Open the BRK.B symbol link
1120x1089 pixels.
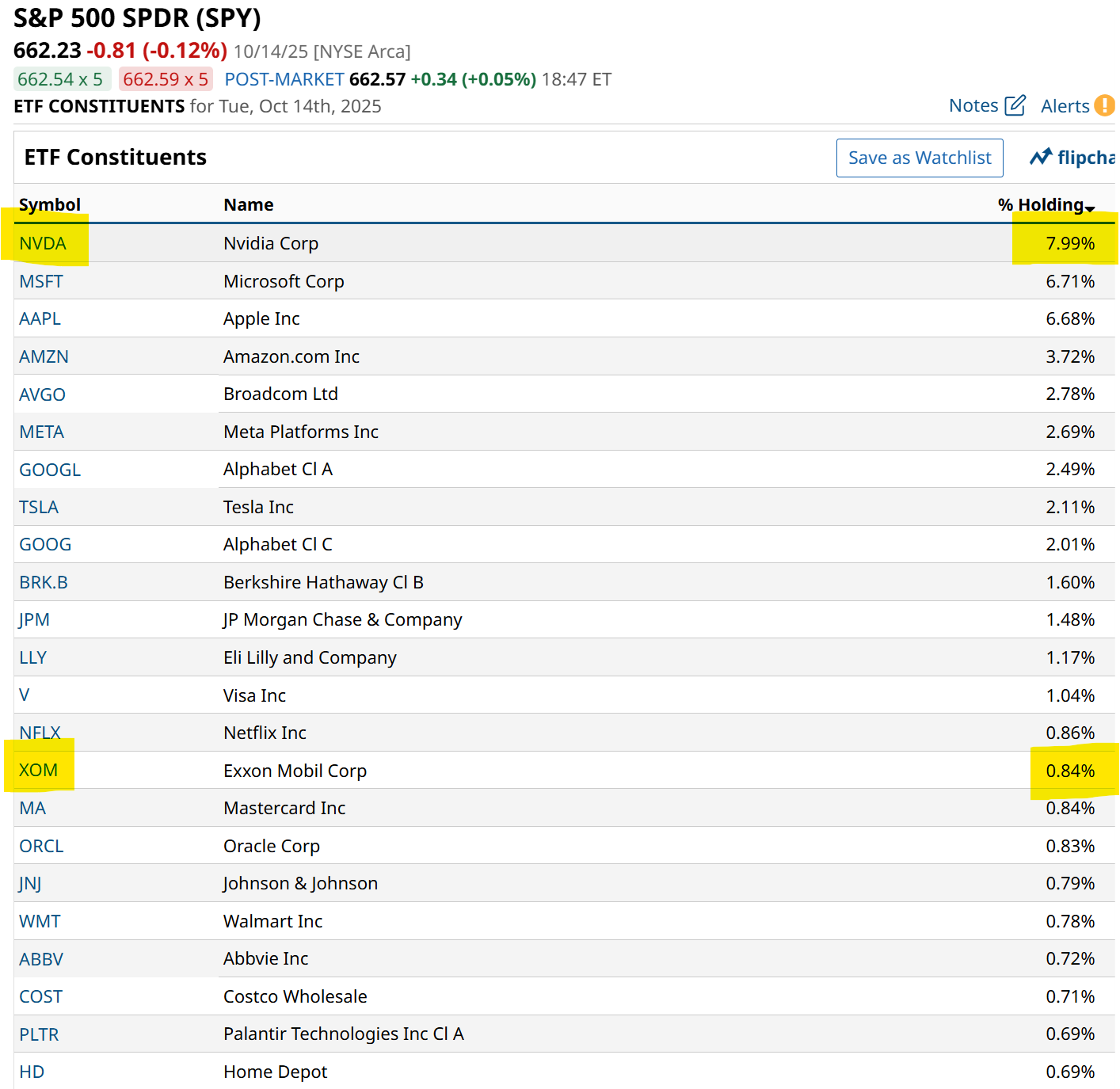(x=44, y=582)
